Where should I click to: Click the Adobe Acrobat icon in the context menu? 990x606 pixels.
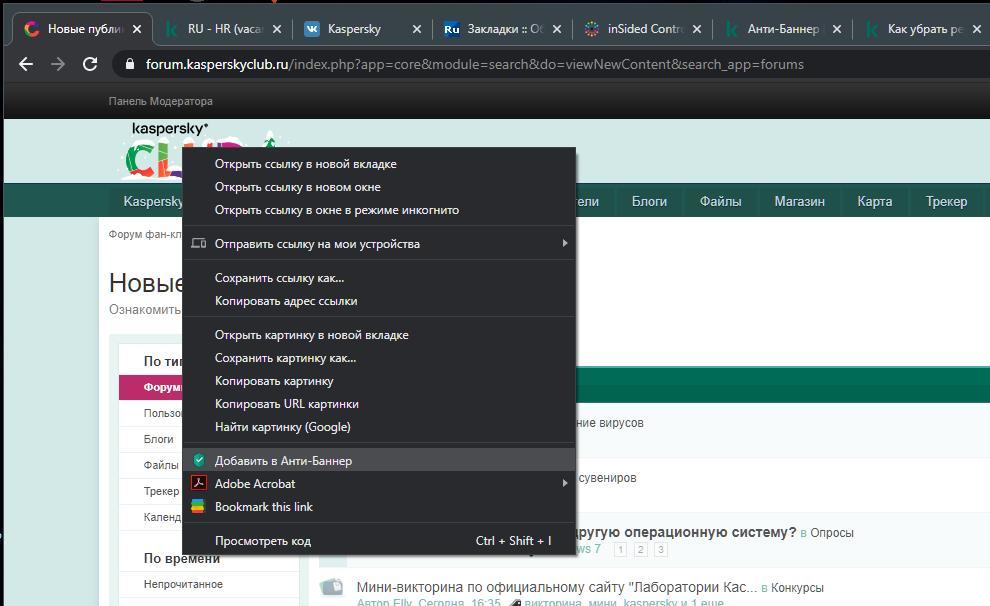pos(199,483)
